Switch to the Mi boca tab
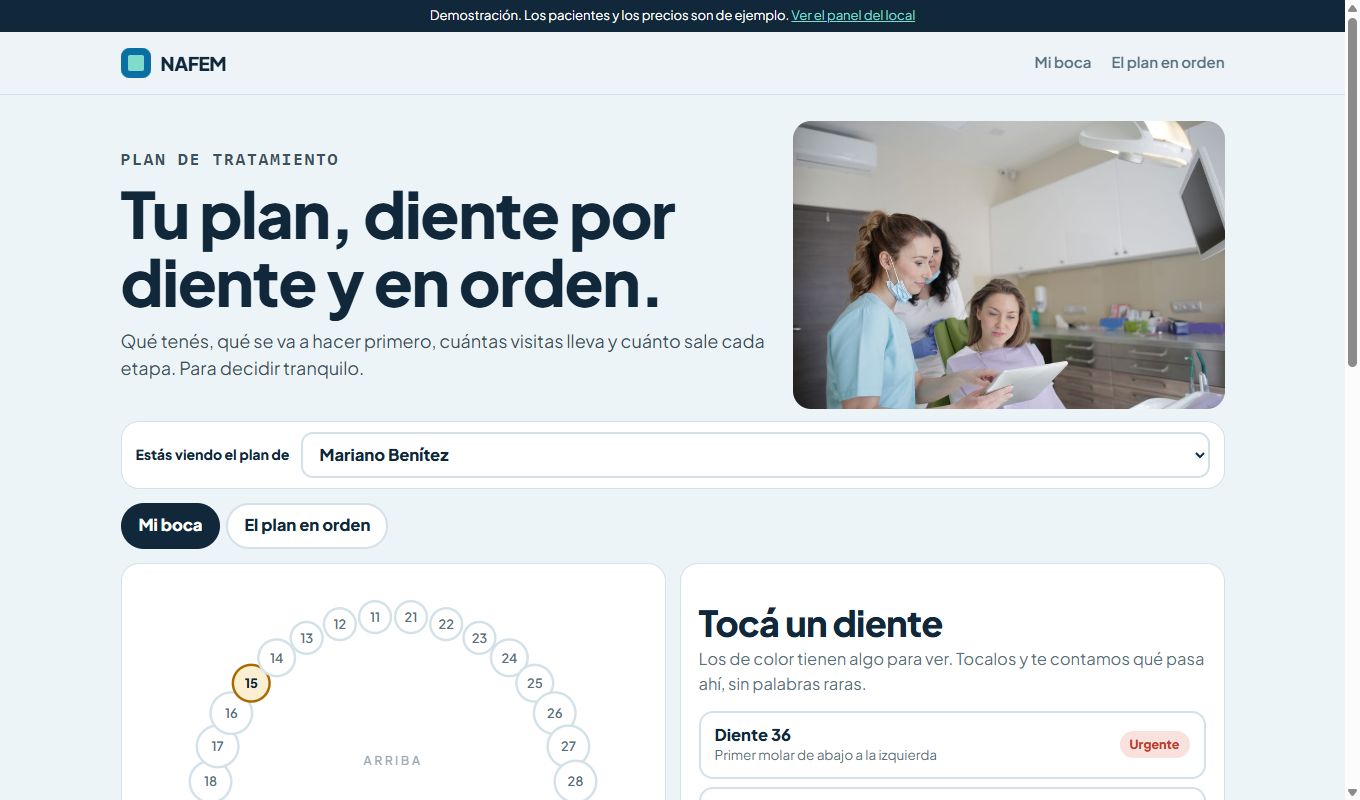The width and height of the screenshot is (1360, 800). [170, 526]
